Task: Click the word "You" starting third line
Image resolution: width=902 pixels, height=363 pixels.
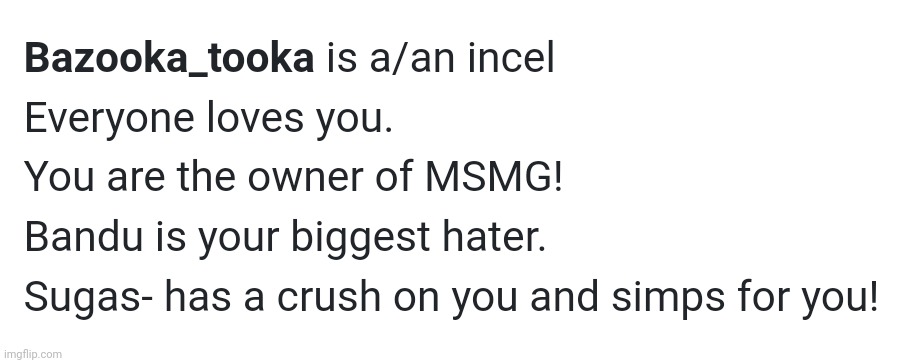Action: 59,177
